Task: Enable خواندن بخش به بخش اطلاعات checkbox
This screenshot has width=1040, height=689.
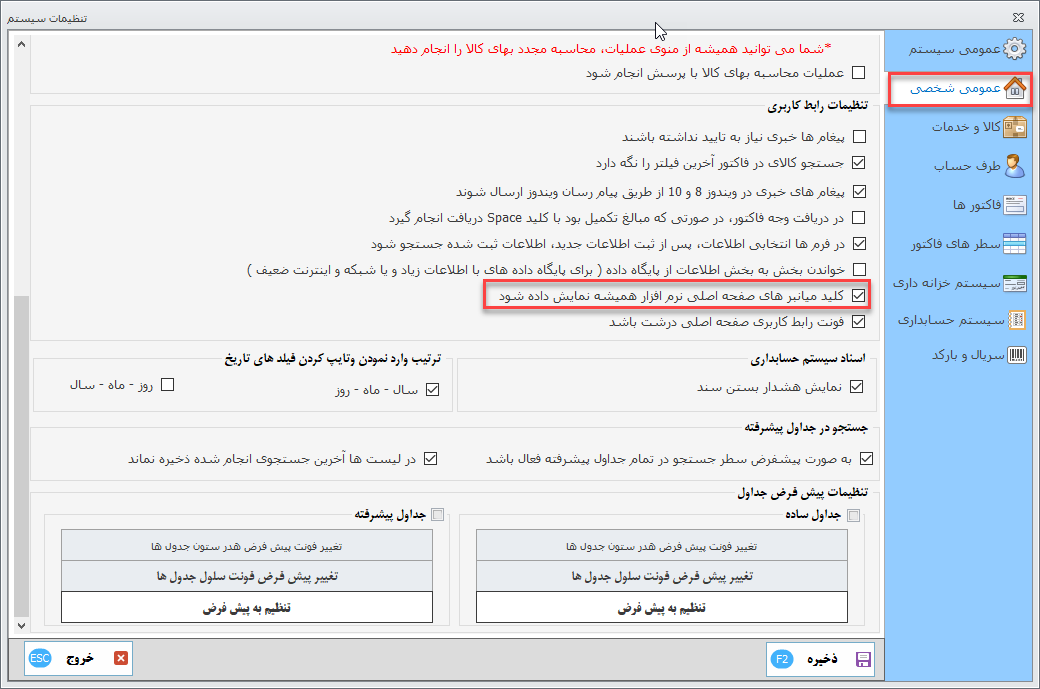Action: (x=860, y=269)
